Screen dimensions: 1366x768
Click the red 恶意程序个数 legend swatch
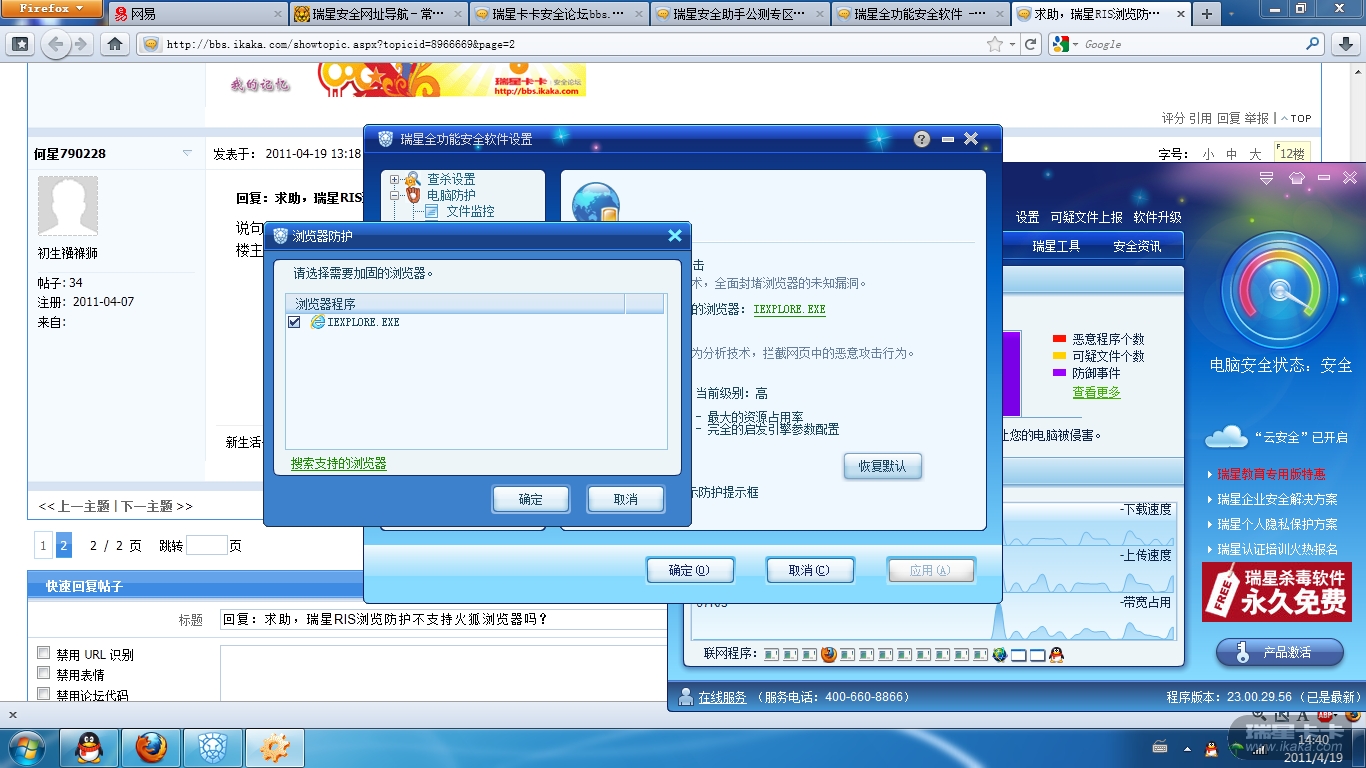1059,339
